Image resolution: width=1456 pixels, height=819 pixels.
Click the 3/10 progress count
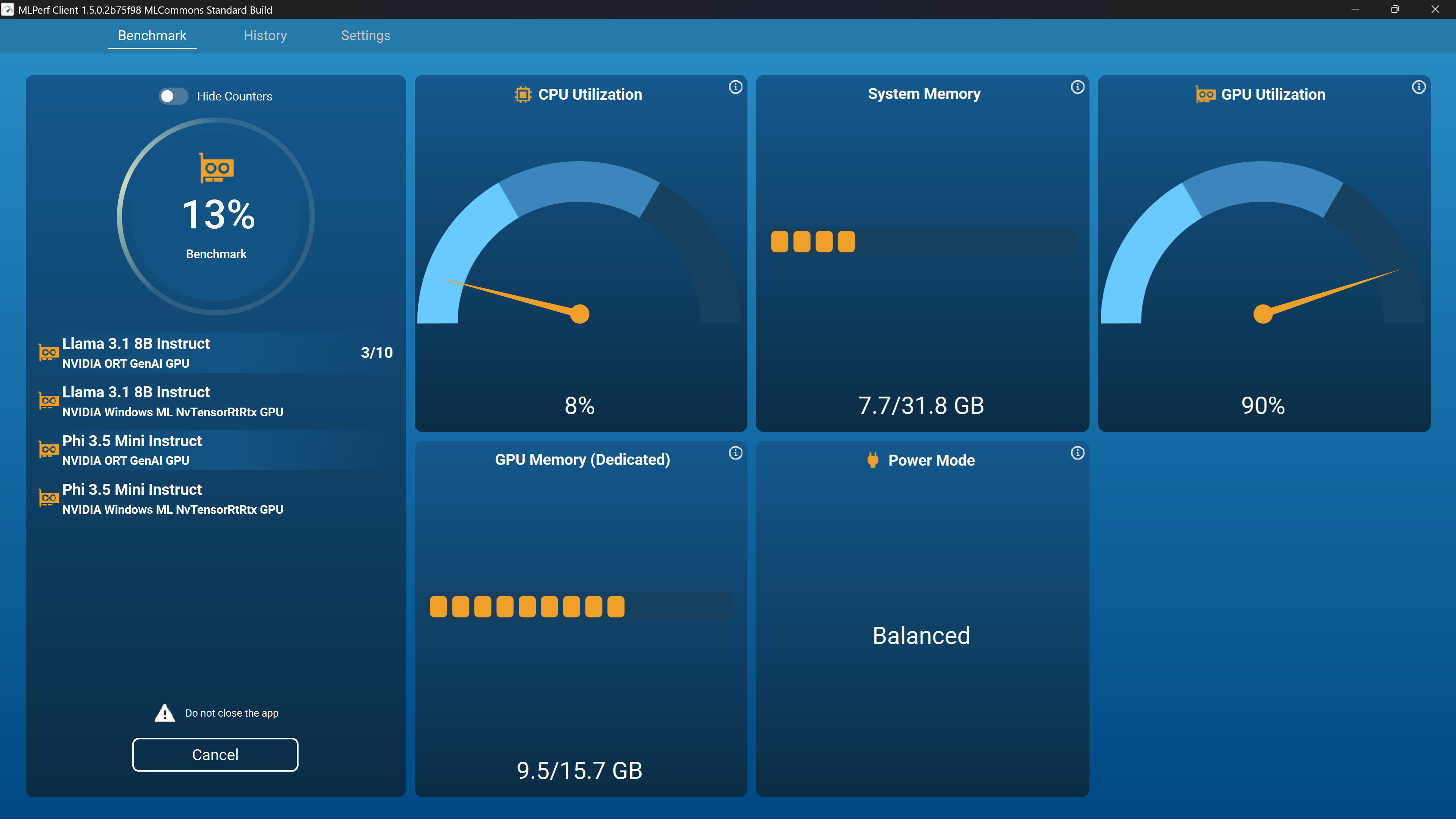[x=377, y=353]
